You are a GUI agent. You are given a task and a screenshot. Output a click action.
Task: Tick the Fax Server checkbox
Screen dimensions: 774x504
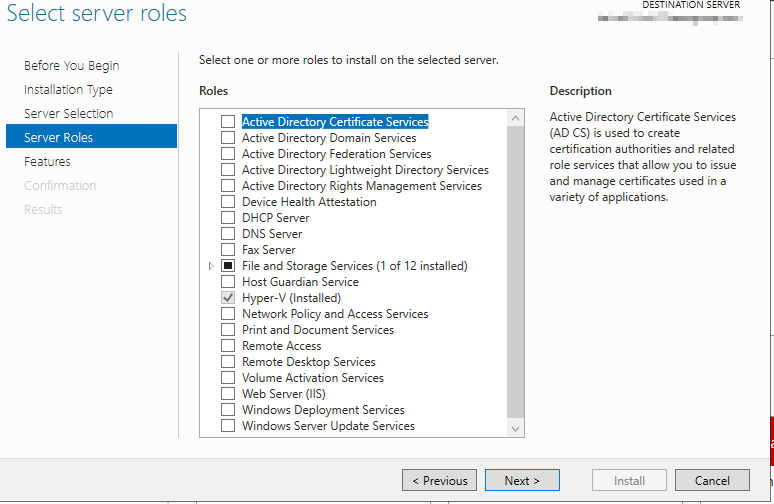click(228, 250)
